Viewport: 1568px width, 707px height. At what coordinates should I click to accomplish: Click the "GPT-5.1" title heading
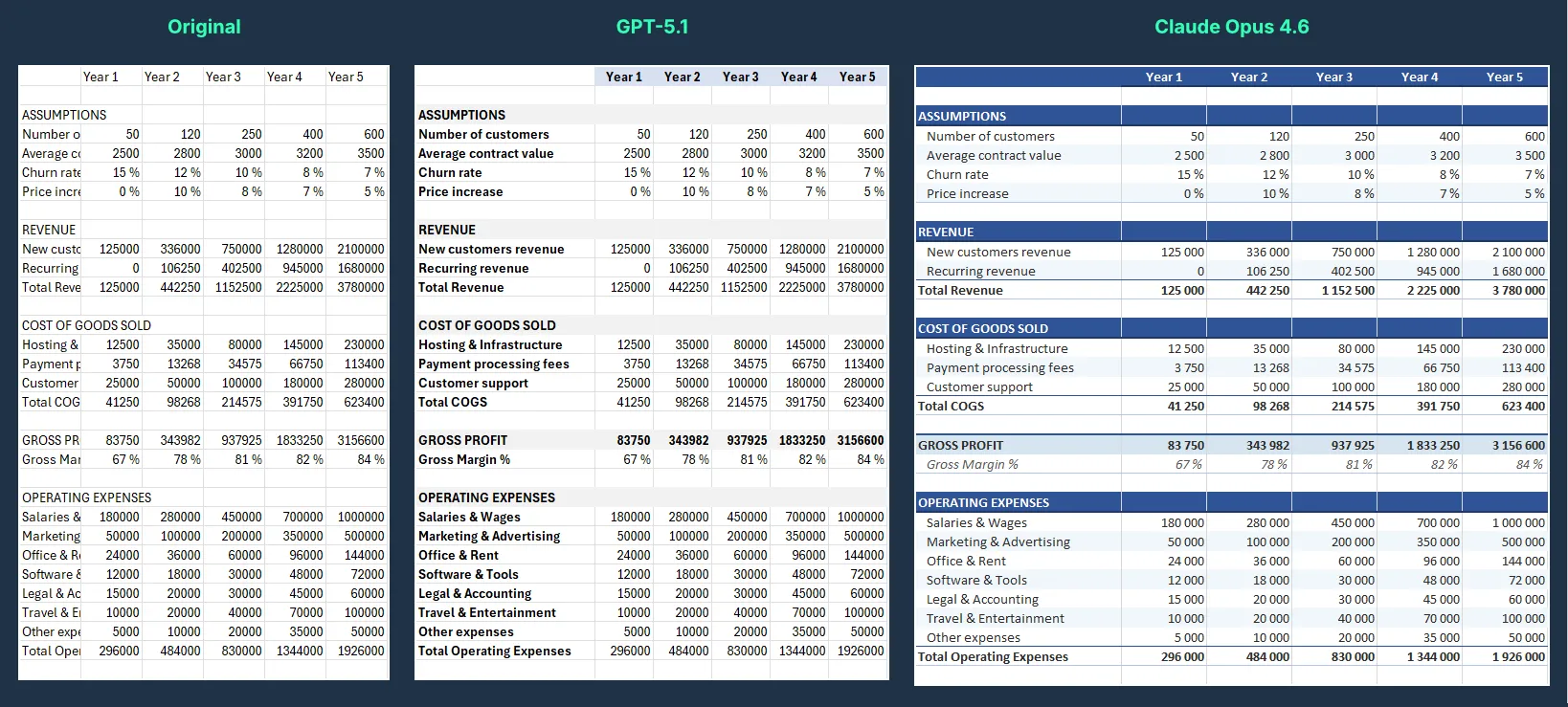(x=652, y=27)
